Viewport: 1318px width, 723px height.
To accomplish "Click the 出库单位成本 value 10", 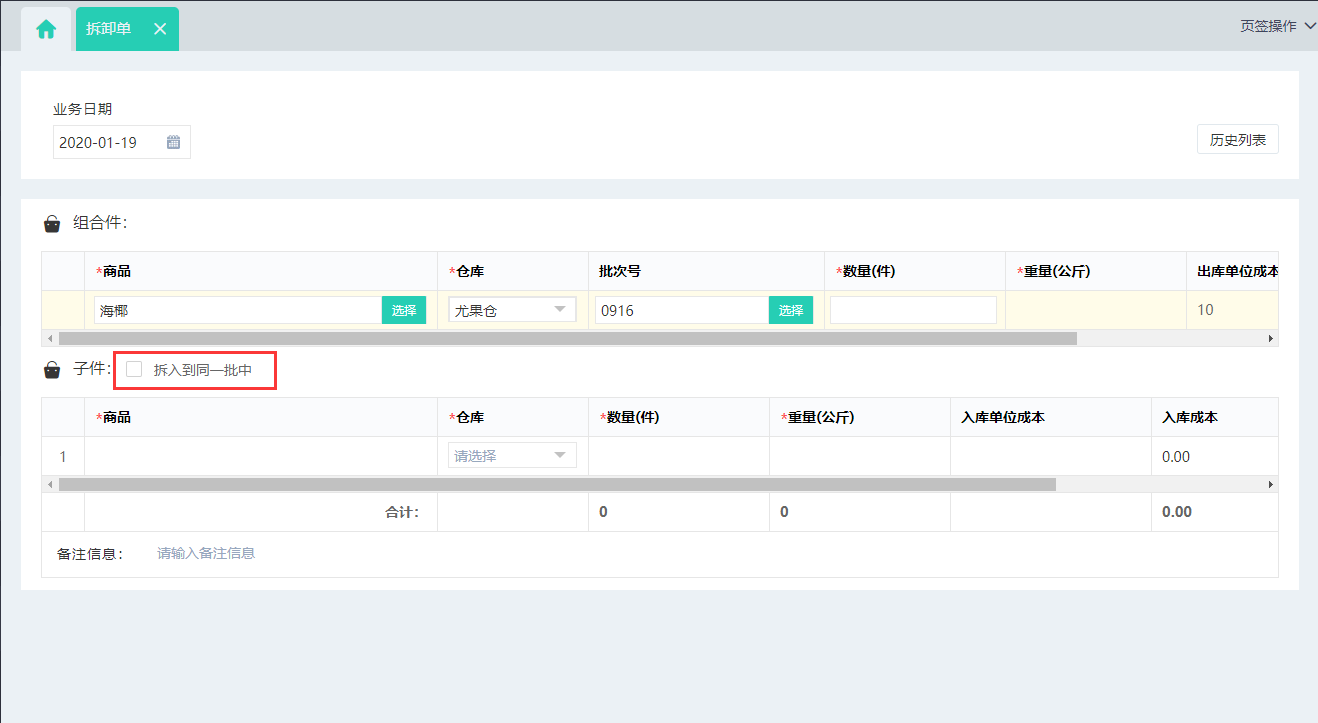I will point(1205,310).
